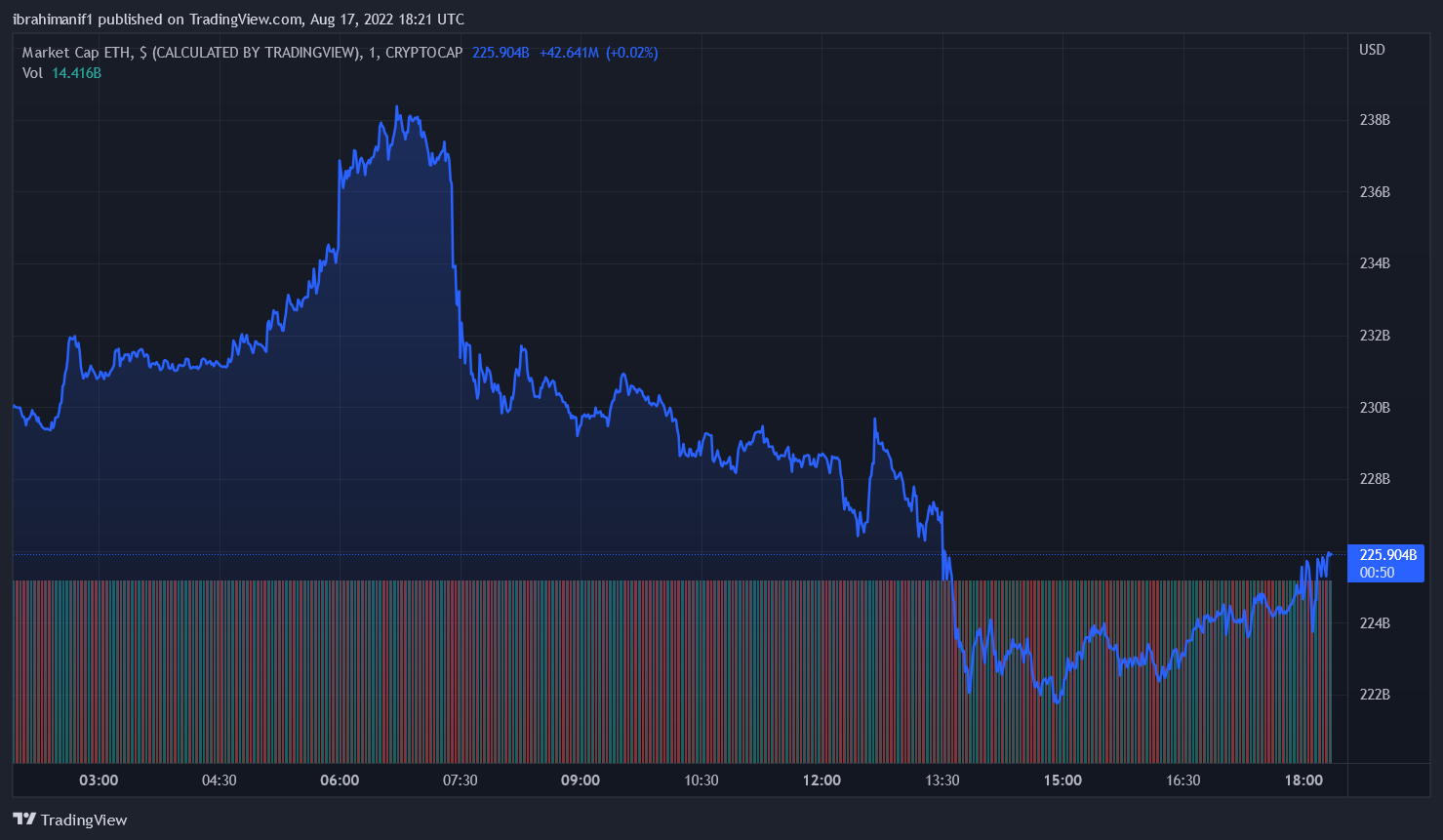This screenshot has height=840, width=1443.
Task: Expand the price scale unit options via USD
Action: 1372,50
